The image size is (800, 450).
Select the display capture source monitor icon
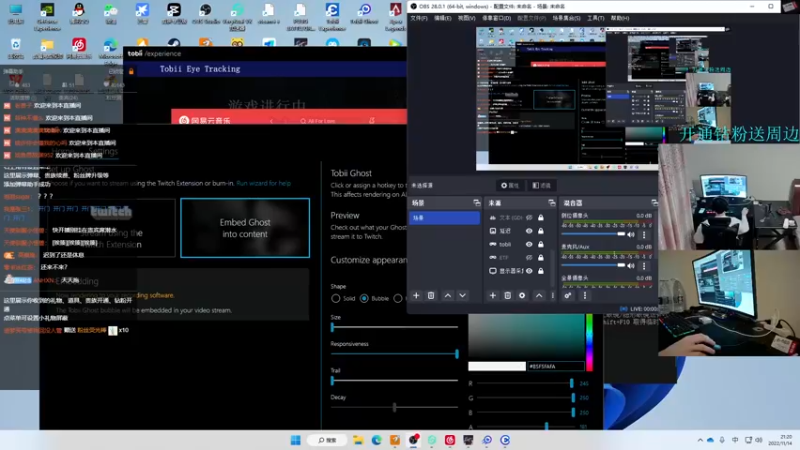(x=493, y=271)
